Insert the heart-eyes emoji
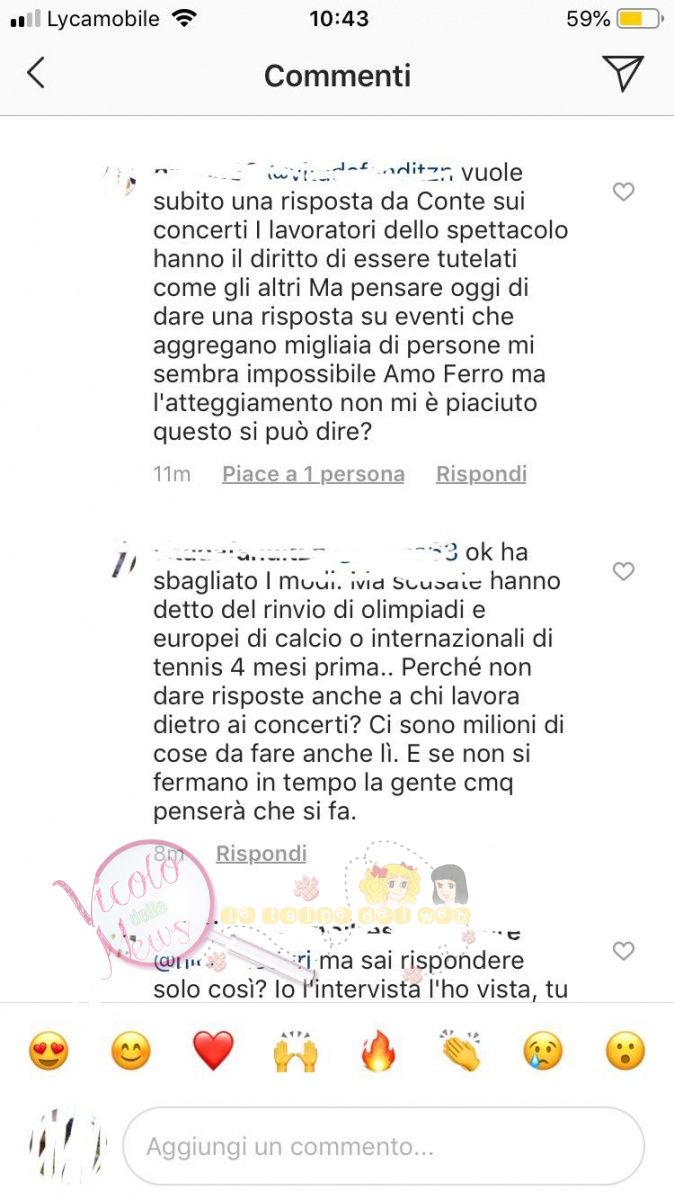The width and height of the screenshot is (674, 1200). (x=48, y=1052)
